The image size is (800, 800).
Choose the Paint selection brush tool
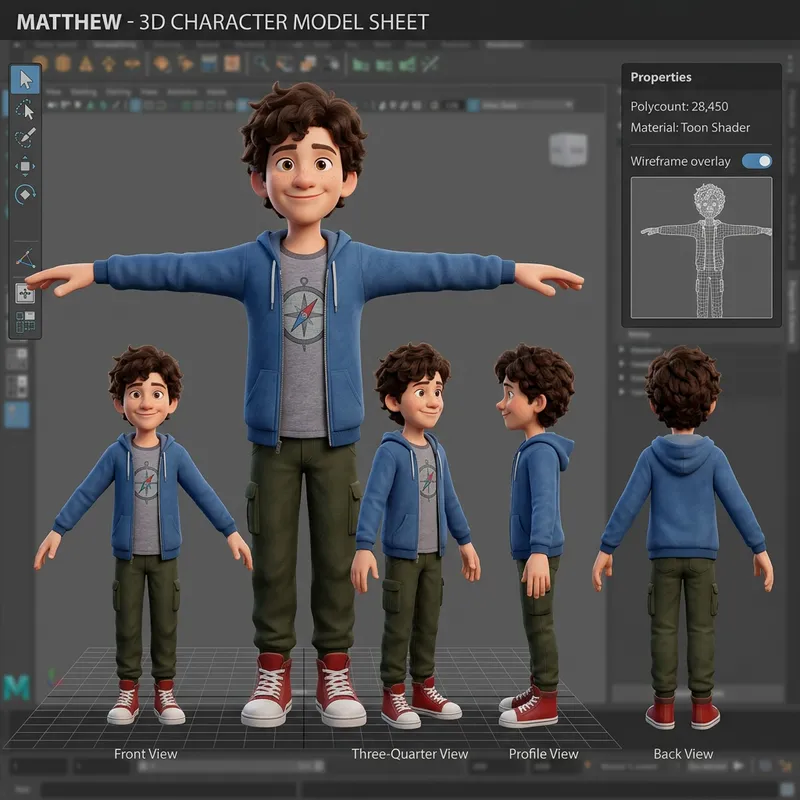25,138
